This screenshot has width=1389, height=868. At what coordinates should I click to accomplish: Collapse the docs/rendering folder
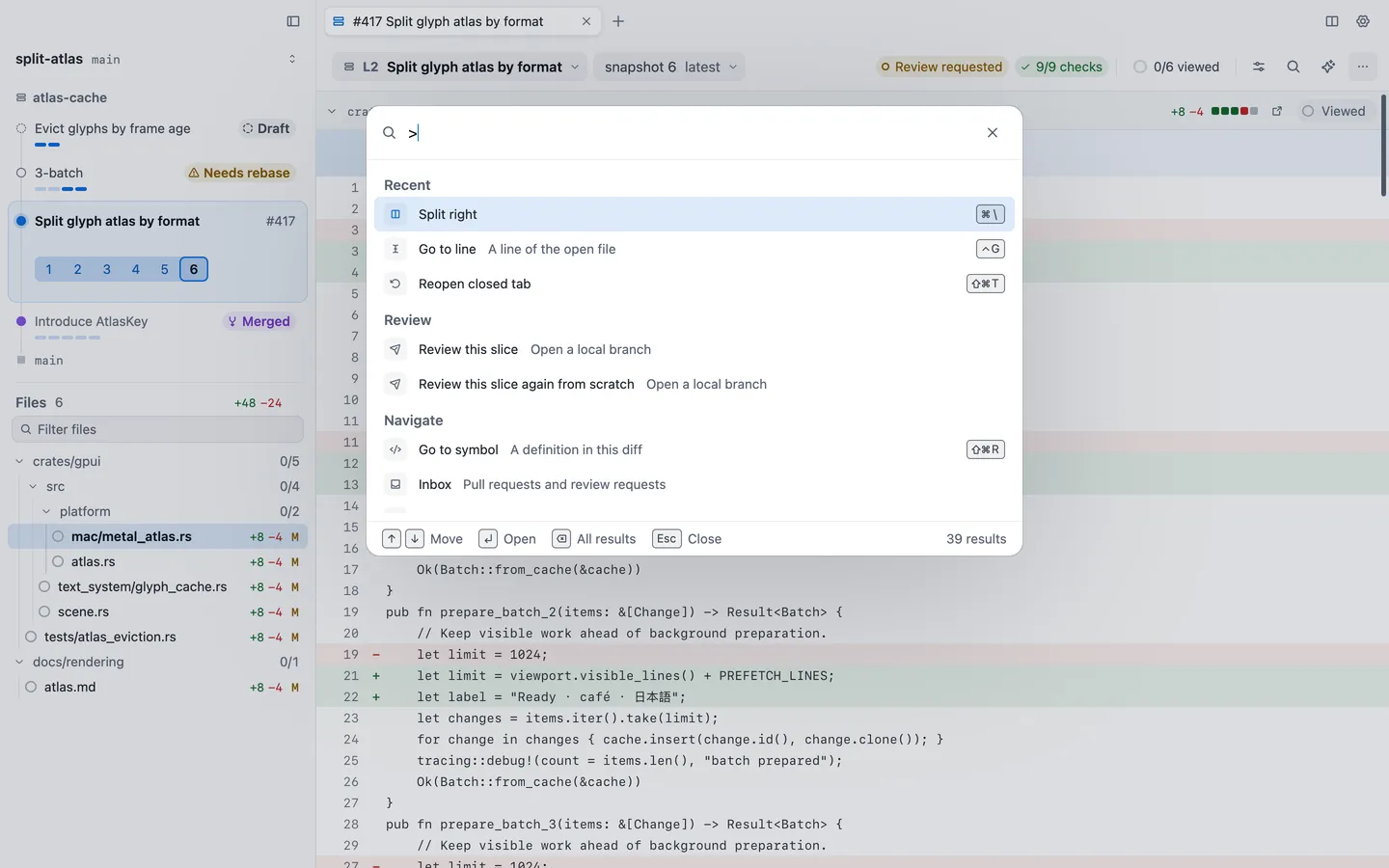click(19, 662)
